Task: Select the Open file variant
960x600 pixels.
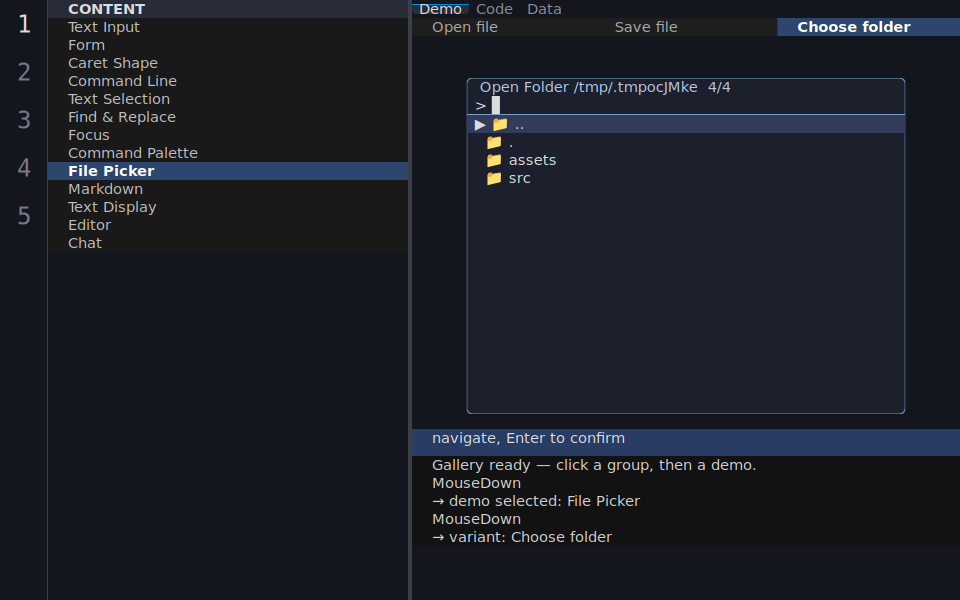Action: pyautogui.click(x=503, y=27)
